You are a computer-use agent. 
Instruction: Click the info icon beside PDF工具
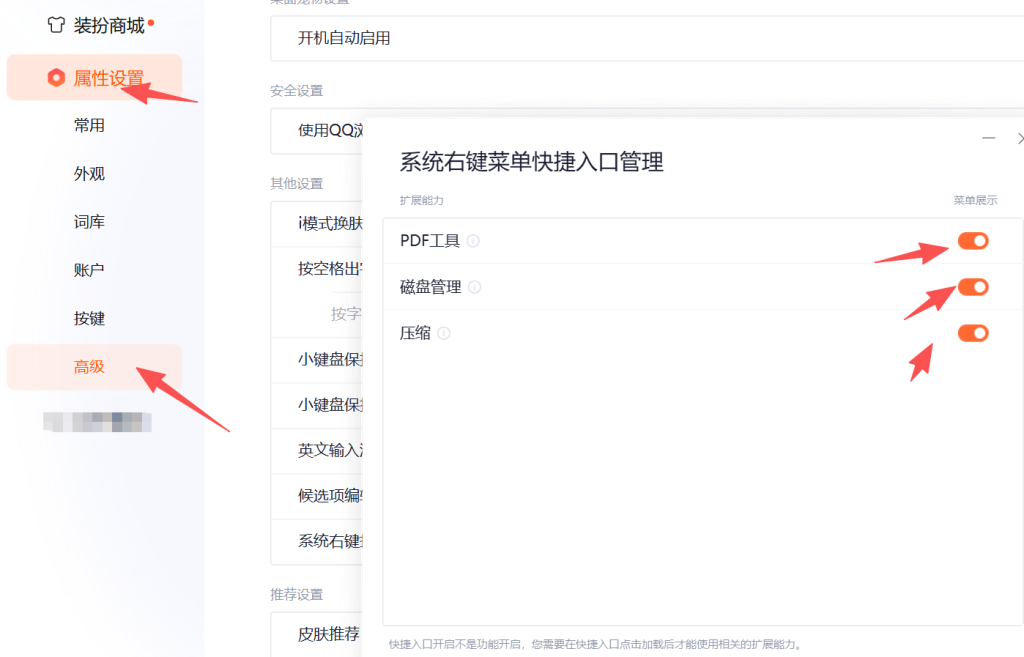pos(473,241)
